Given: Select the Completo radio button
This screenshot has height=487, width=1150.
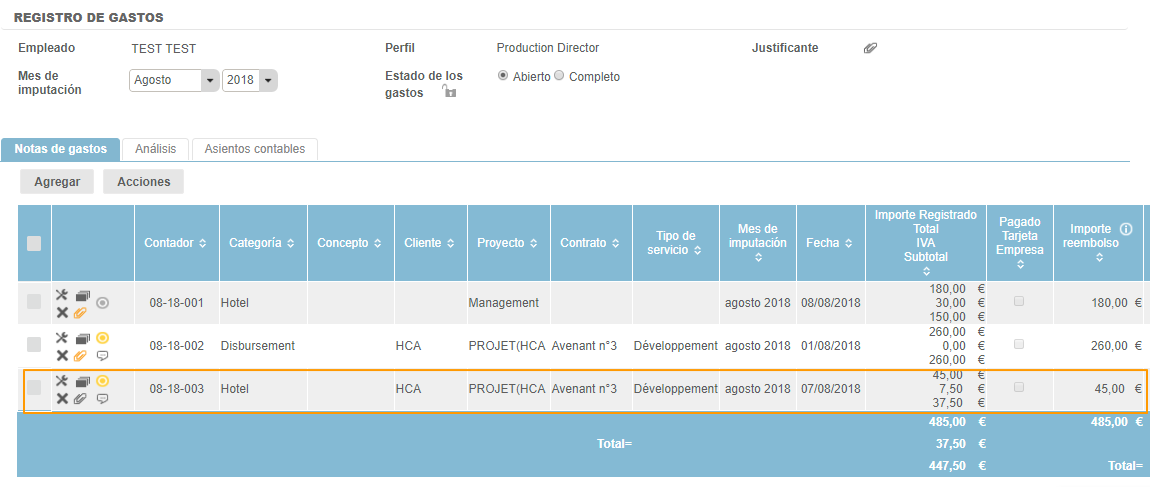Looking at the screenshot, I should 559,76.
